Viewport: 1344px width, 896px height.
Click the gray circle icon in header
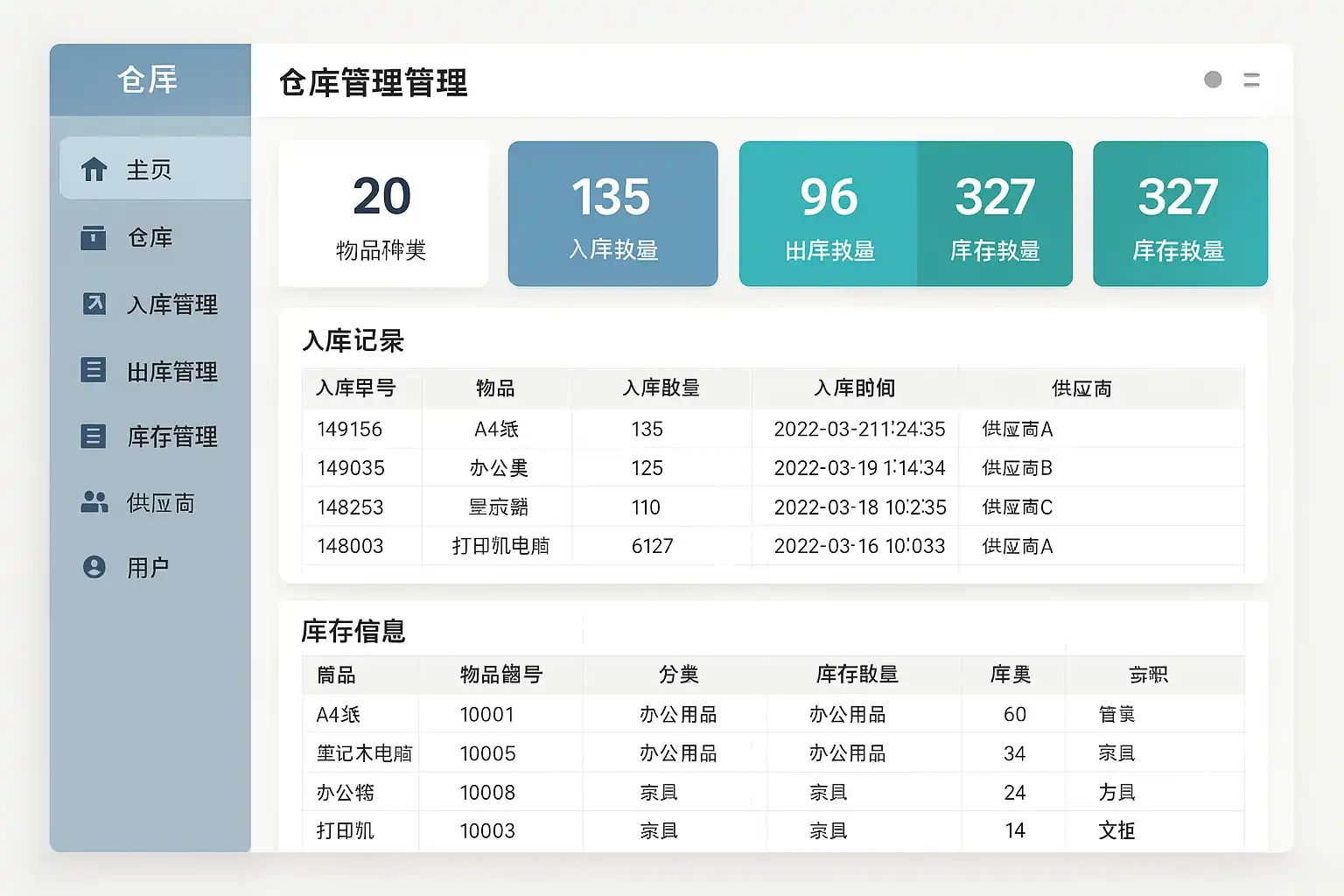pyautogui.click(x=1213, y=80)
